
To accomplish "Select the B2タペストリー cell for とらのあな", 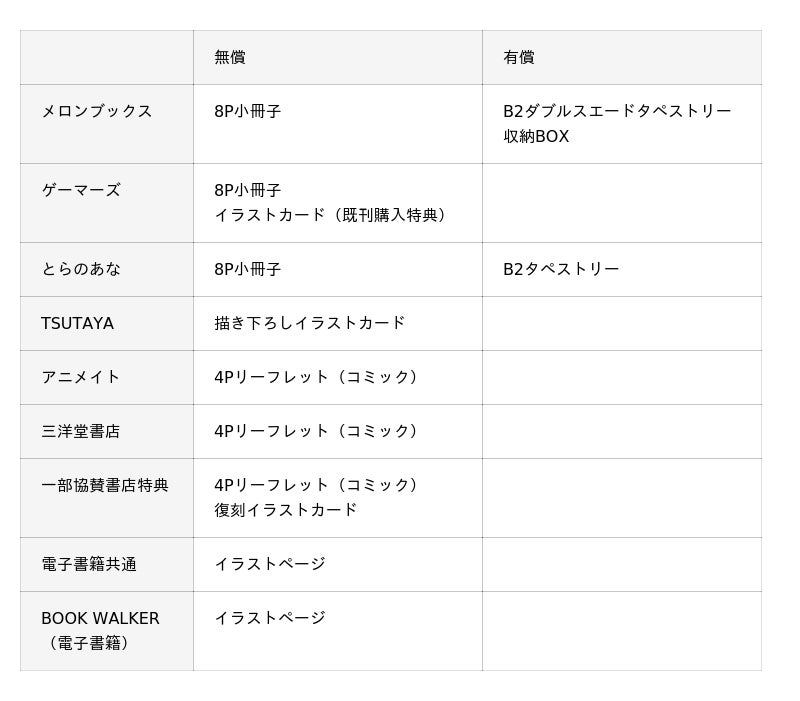I will [x=561, y=269].
